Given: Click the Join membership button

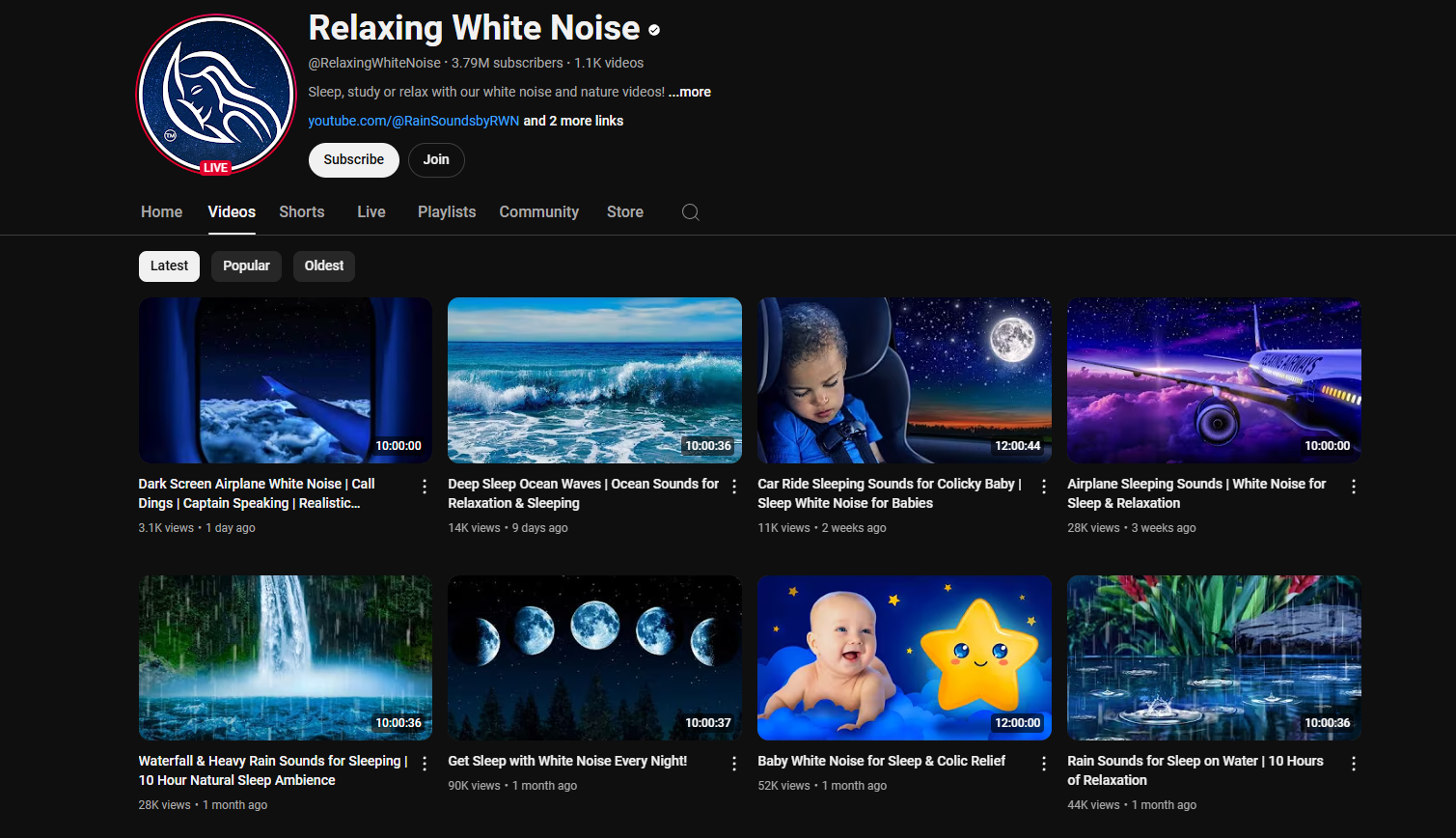Looking at the screenshot, I should [436, 160].
